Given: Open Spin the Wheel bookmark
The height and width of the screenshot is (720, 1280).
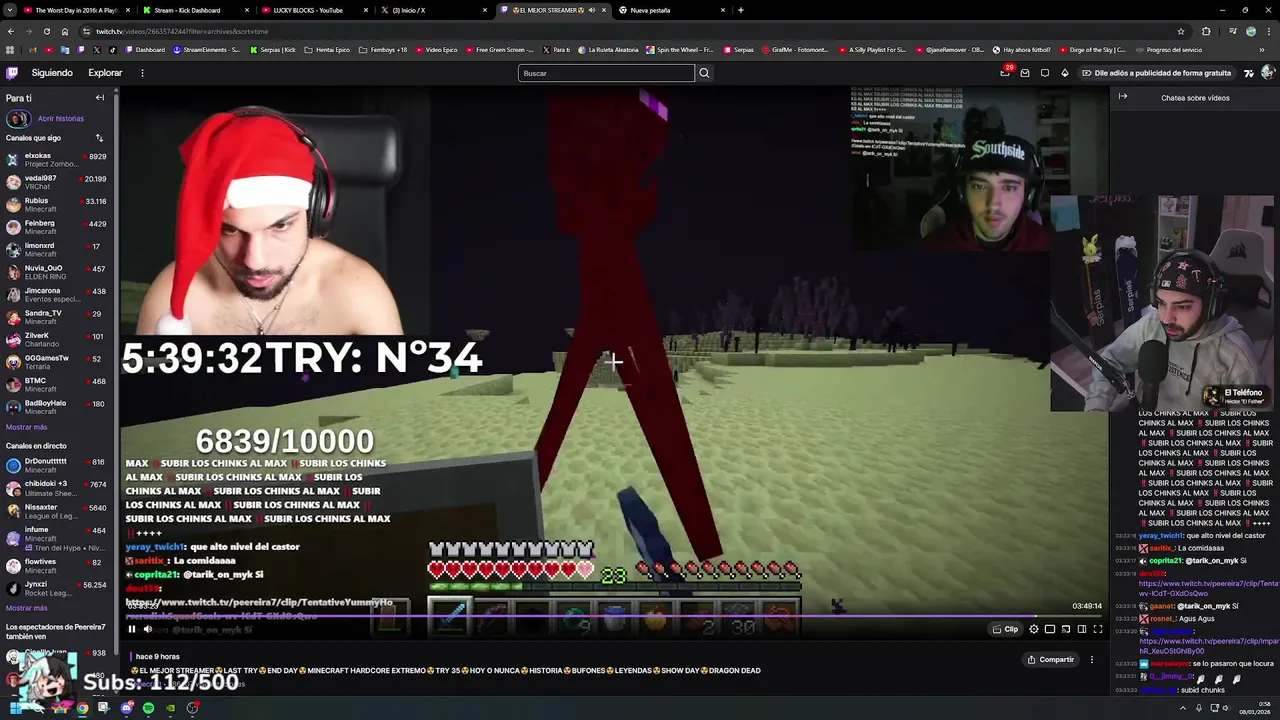Looking at the screenshot, I should (x=680, y=50).
